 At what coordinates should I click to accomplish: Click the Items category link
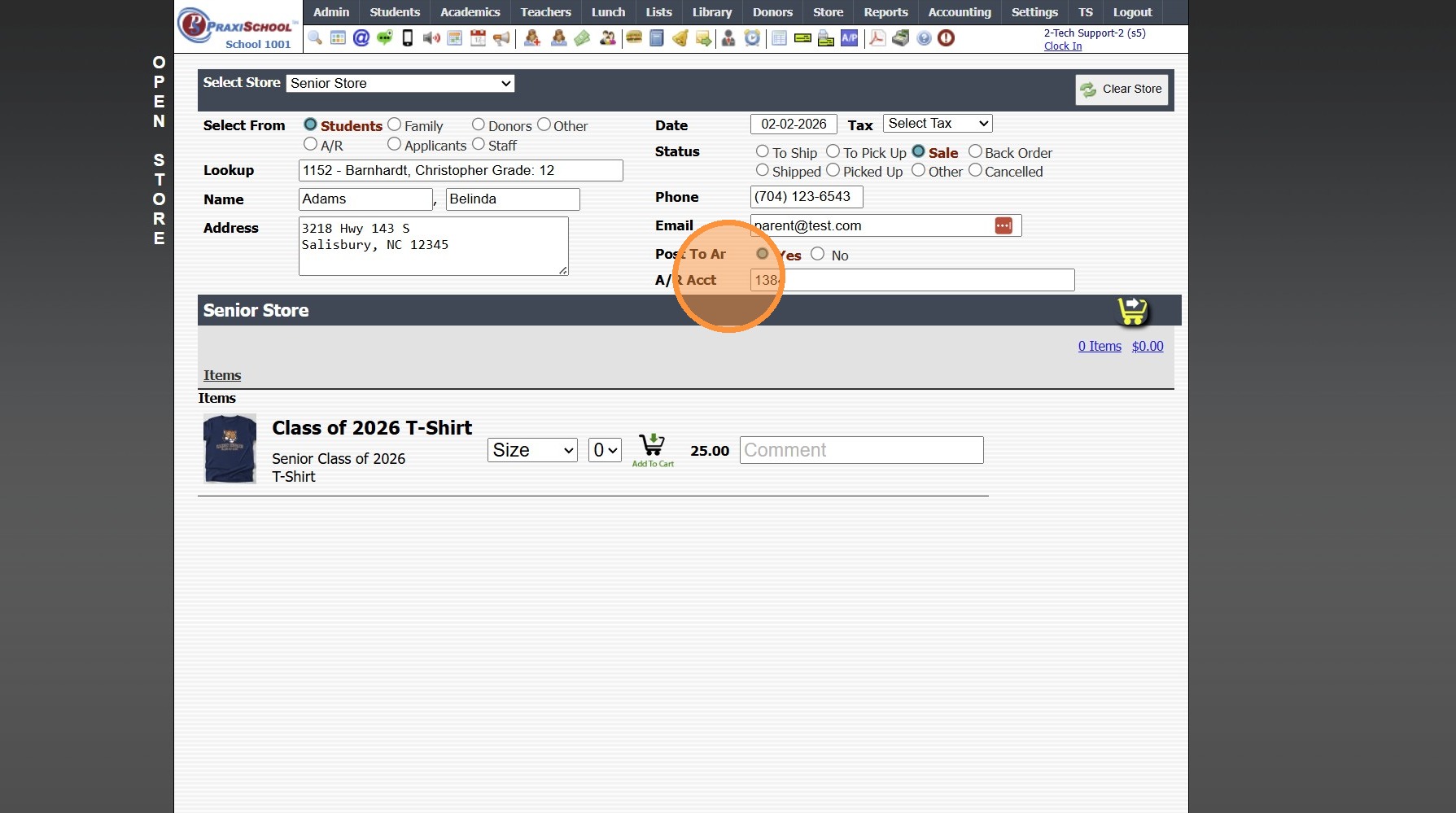222,375
